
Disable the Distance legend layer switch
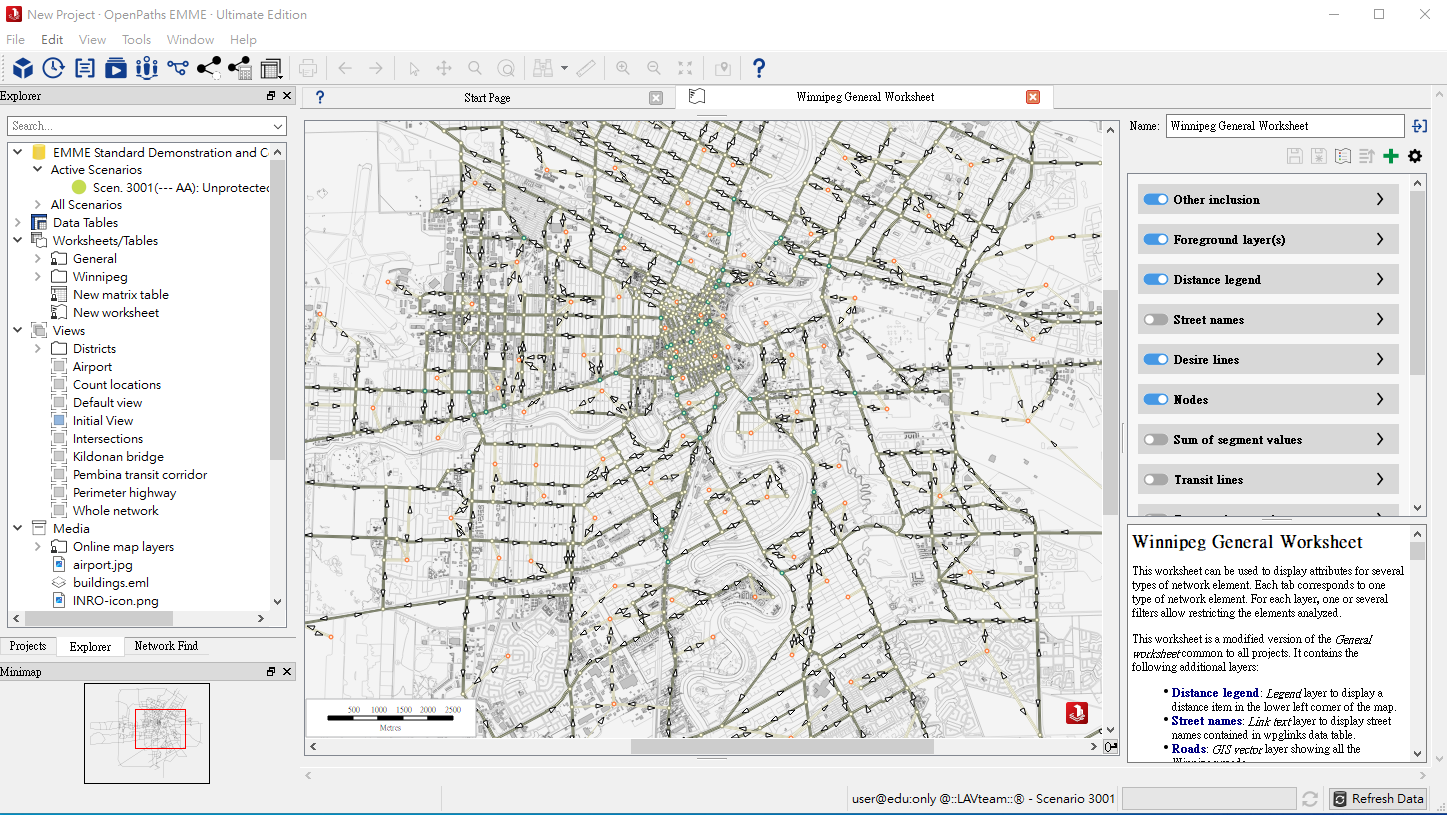point(1156,279)
